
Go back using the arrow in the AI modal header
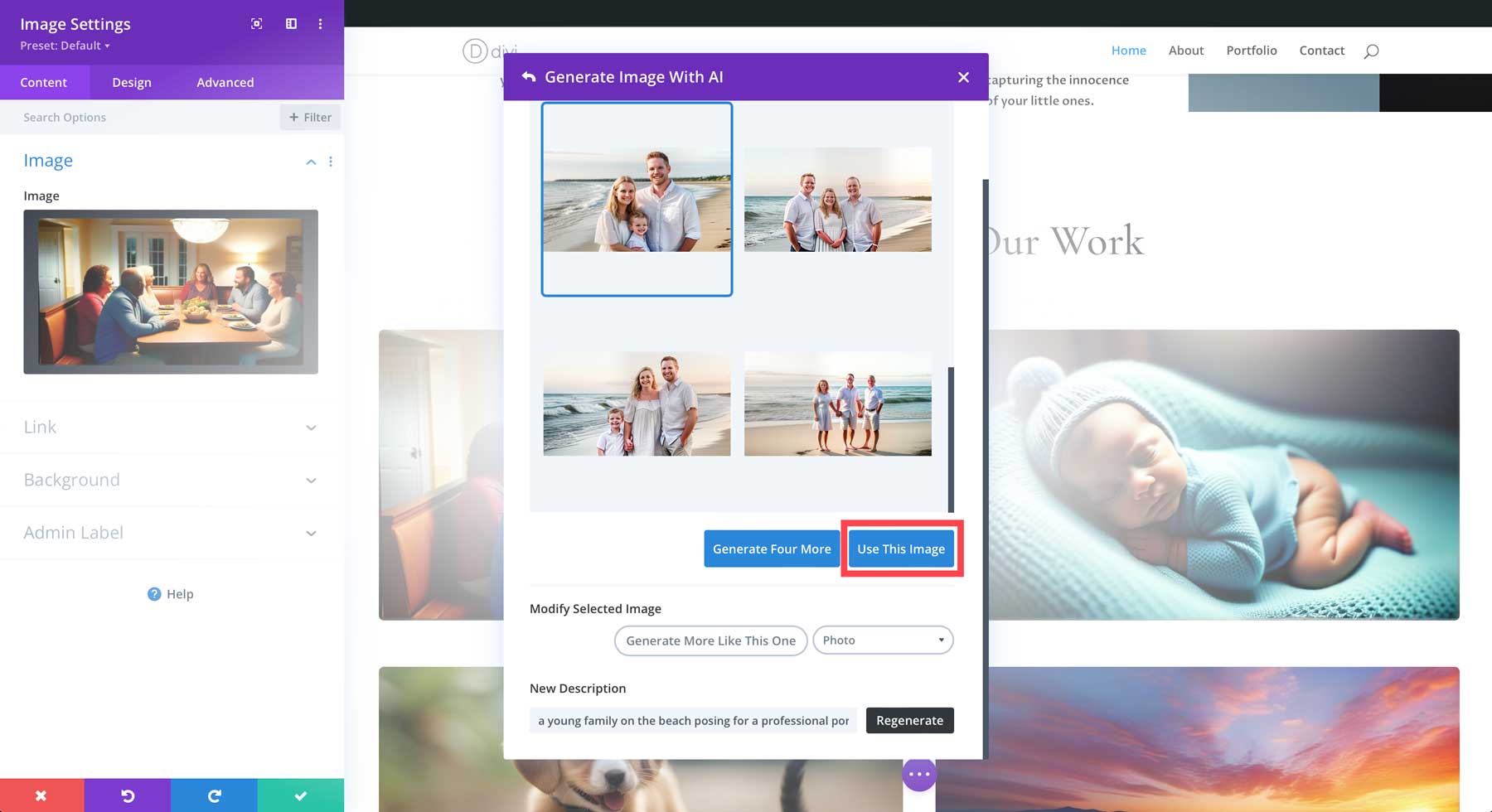529,76
